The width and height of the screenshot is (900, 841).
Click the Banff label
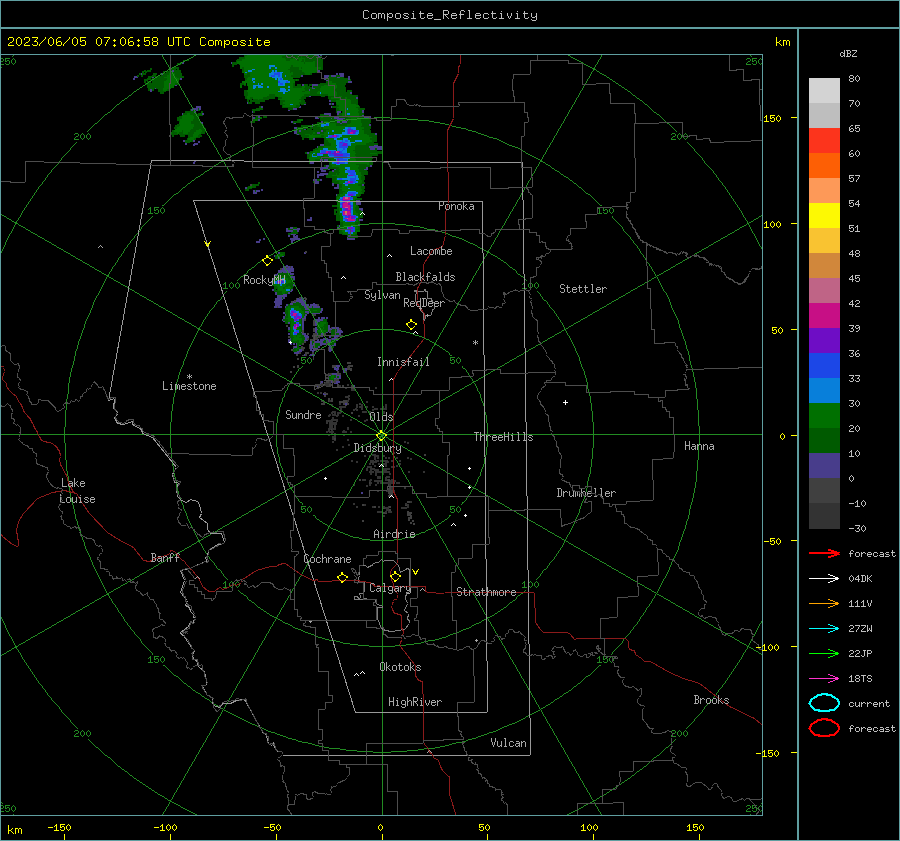point(165,557)
